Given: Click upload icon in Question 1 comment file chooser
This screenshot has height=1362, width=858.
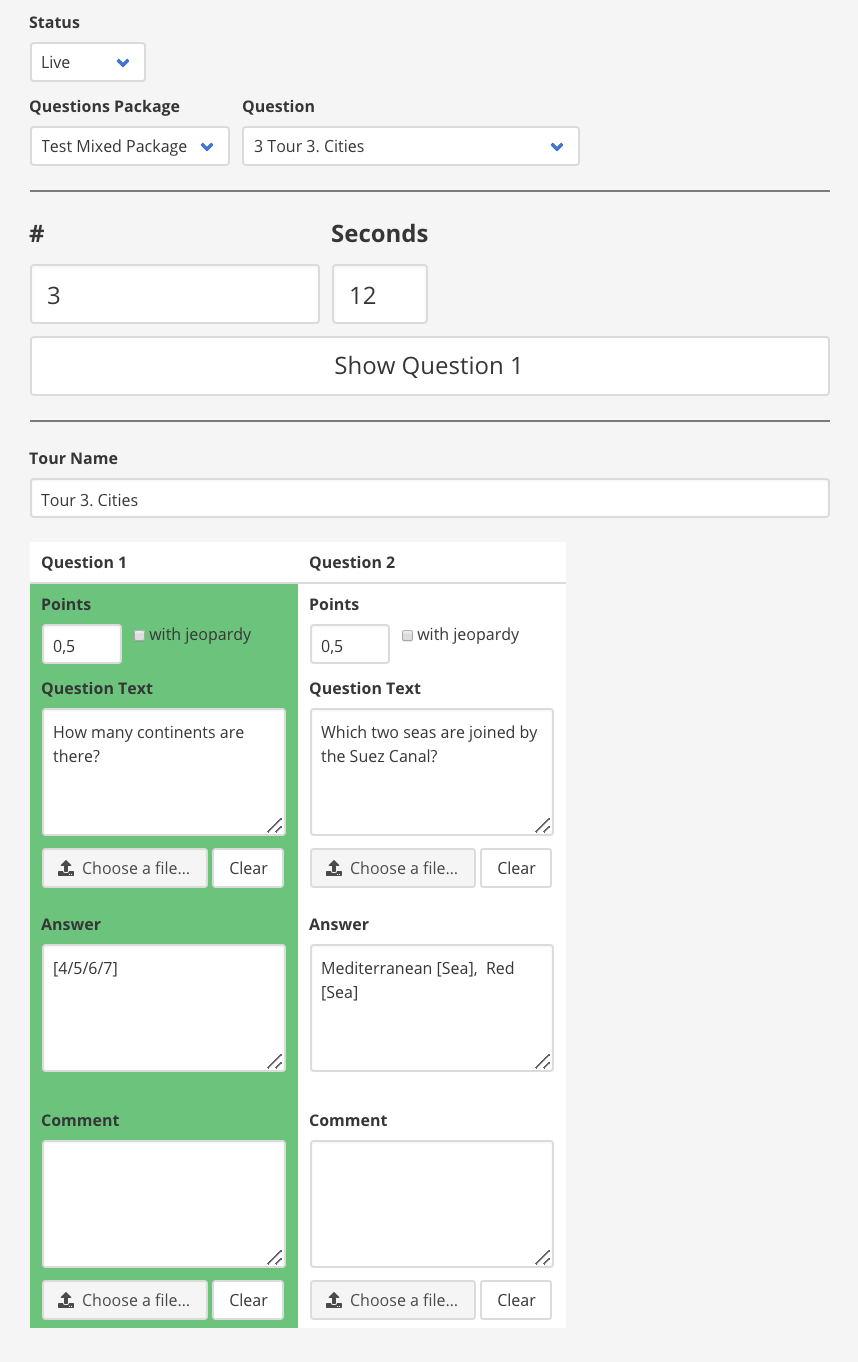Looking at the screenshot, I should click(x=66, y=1301).
